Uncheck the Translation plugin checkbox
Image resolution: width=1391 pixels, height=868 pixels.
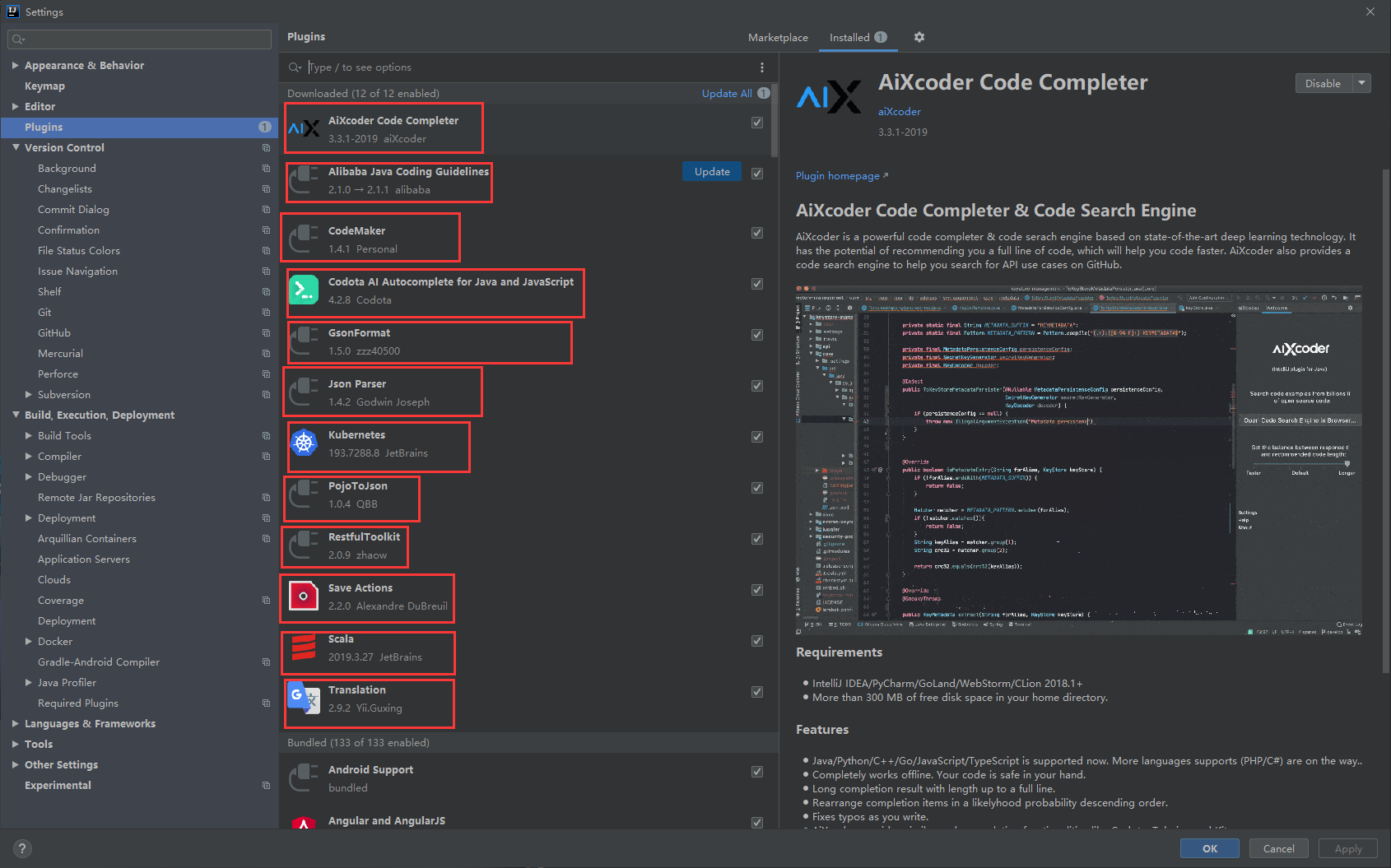757,692
